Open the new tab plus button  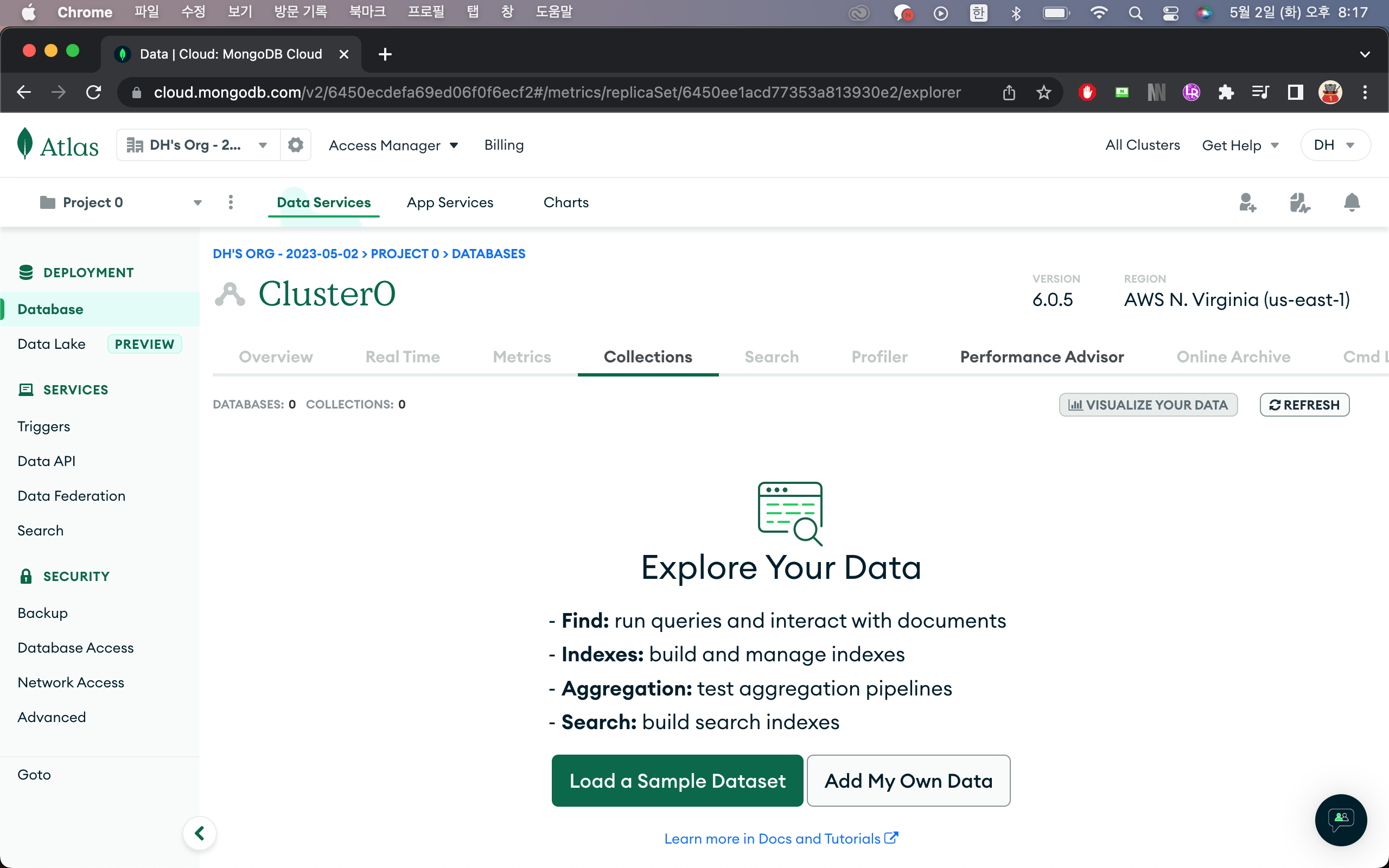pyautogui.click(x=385, y=54)
